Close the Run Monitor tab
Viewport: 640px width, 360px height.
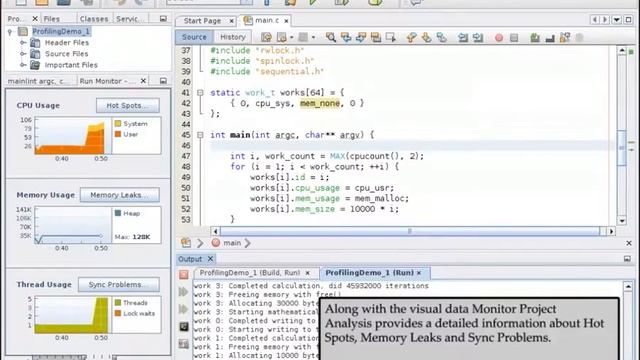click(x=143, y=81)
